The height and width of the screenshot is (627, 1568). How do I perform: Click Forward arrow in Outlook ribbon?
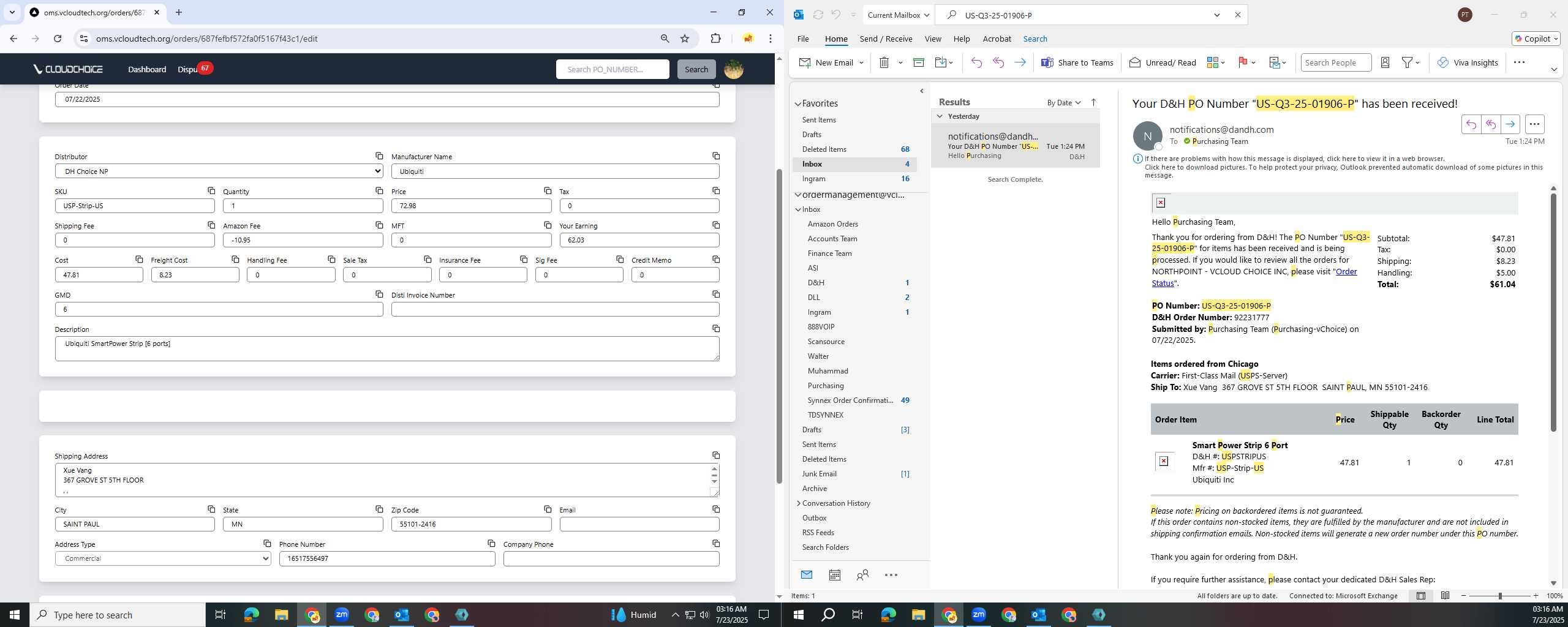click(1020, 62)
